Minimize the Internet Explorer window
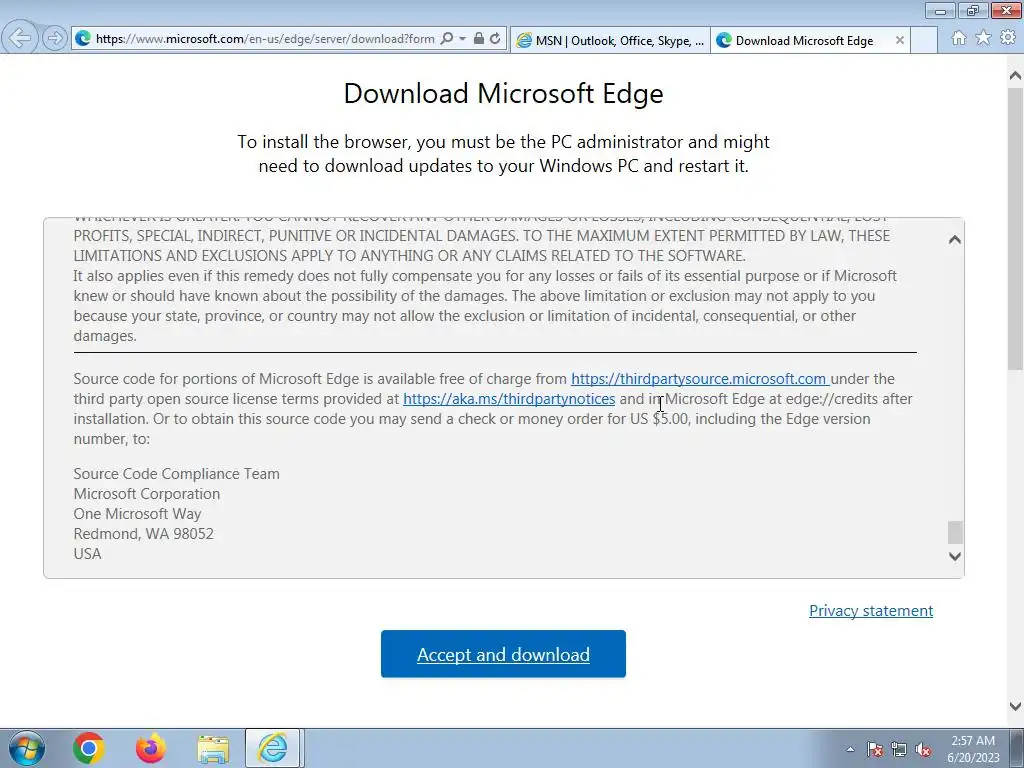Screen dimensions: 1024x768 [x=940, y=10]
